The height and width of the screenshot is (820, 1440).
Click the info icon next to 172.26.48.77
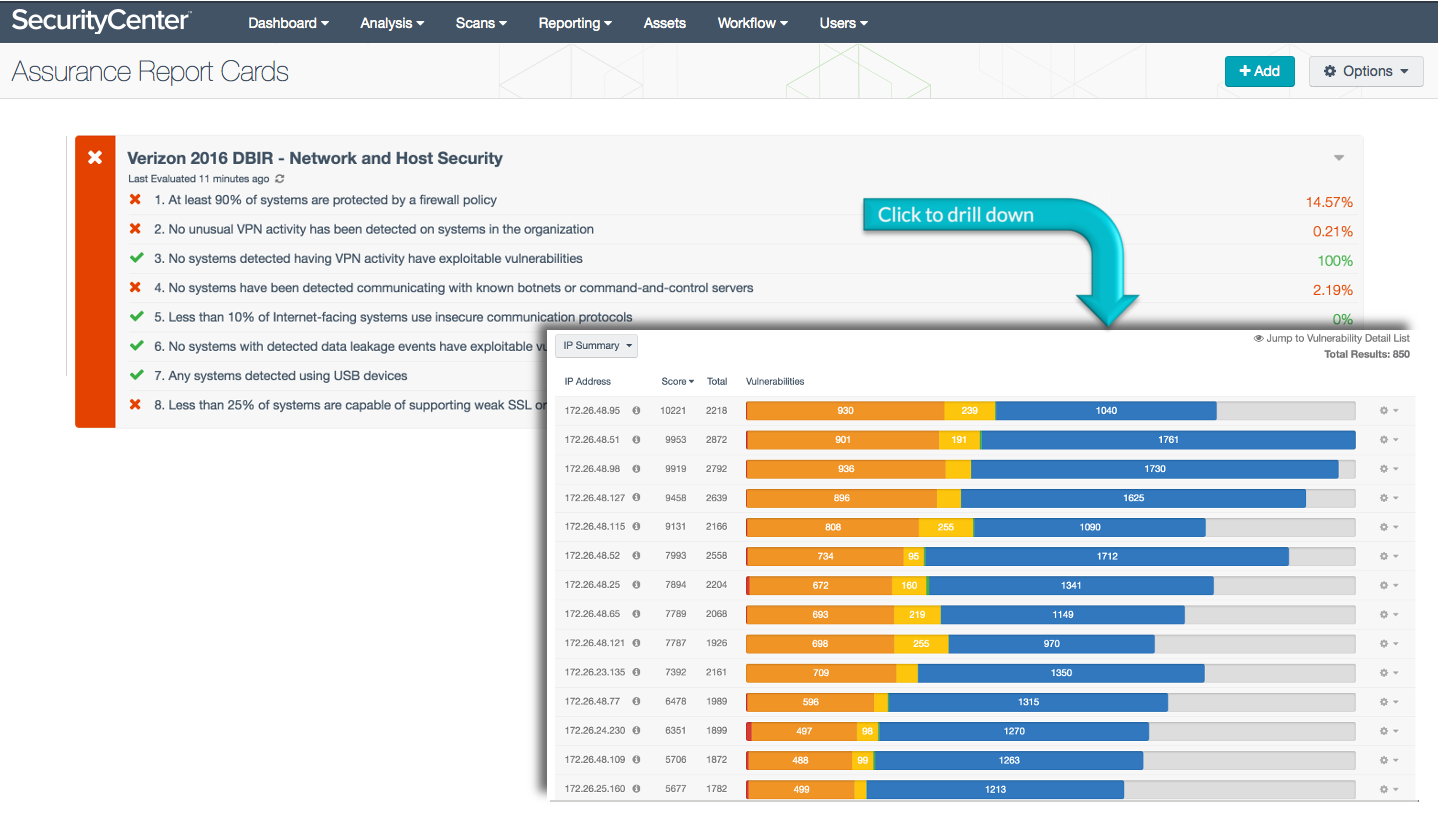point(636,702)
